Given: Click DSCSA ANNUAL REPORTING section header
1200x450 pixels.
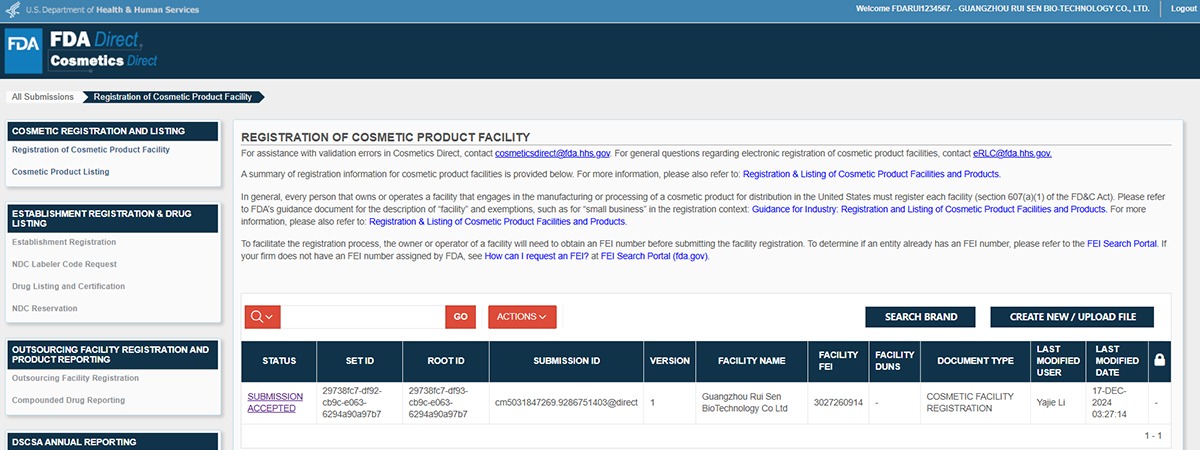Looking at the screenshot, I should point(111,441).
